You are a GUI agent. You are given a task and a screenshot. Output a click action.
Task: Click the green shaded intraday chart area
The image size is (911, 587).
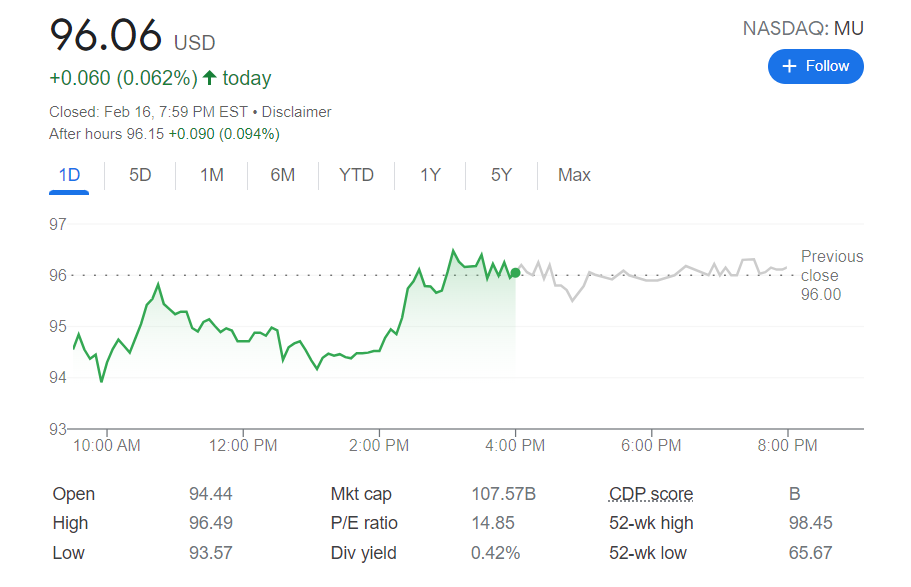coord(460,320)
